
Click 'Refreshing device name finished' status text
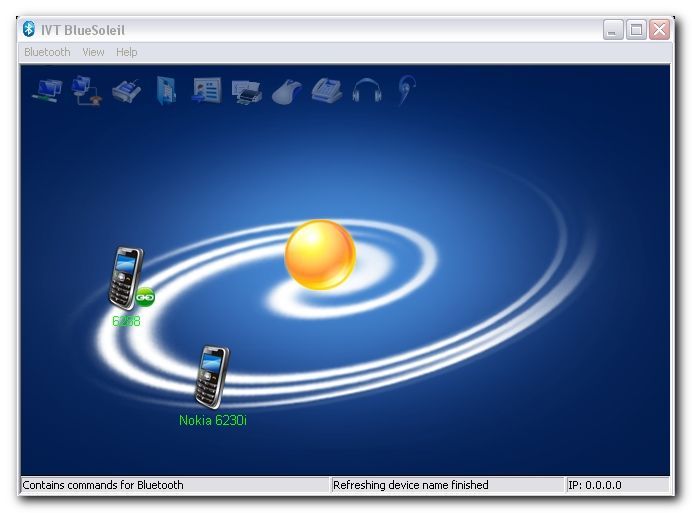pyautogui.click(x=410, y=485)
